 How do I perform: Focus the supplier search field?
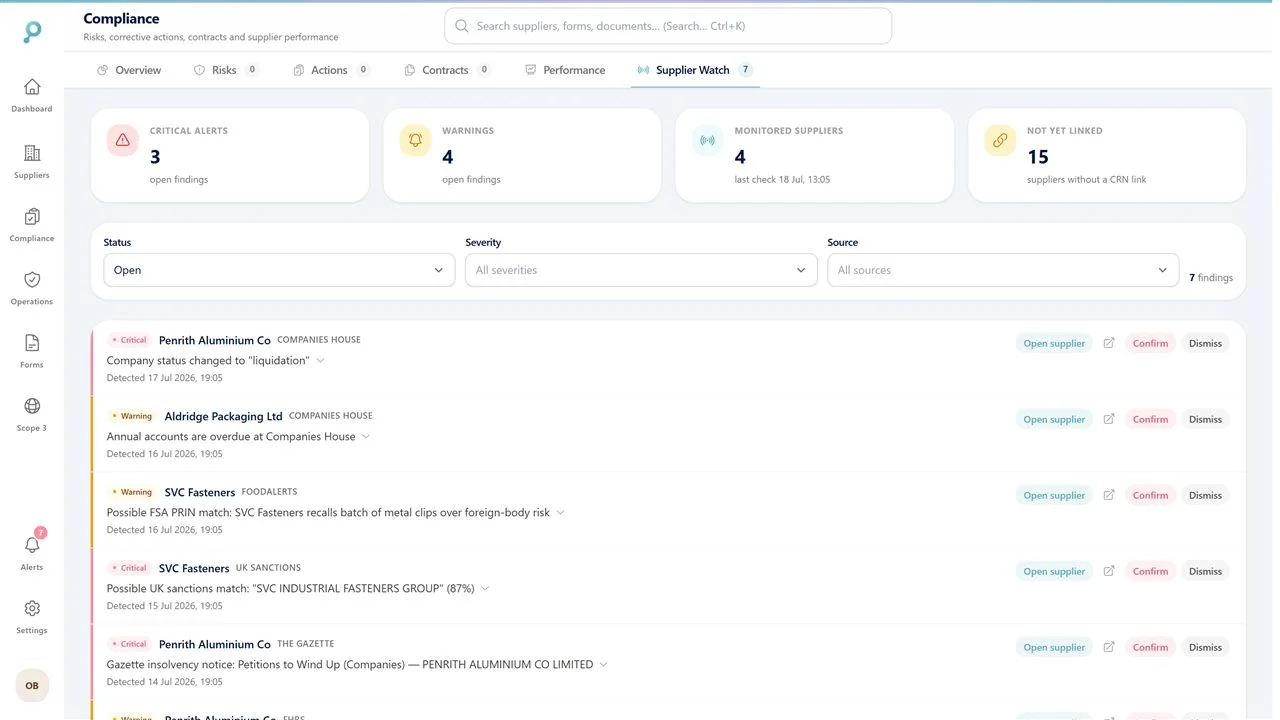(668, 26)
